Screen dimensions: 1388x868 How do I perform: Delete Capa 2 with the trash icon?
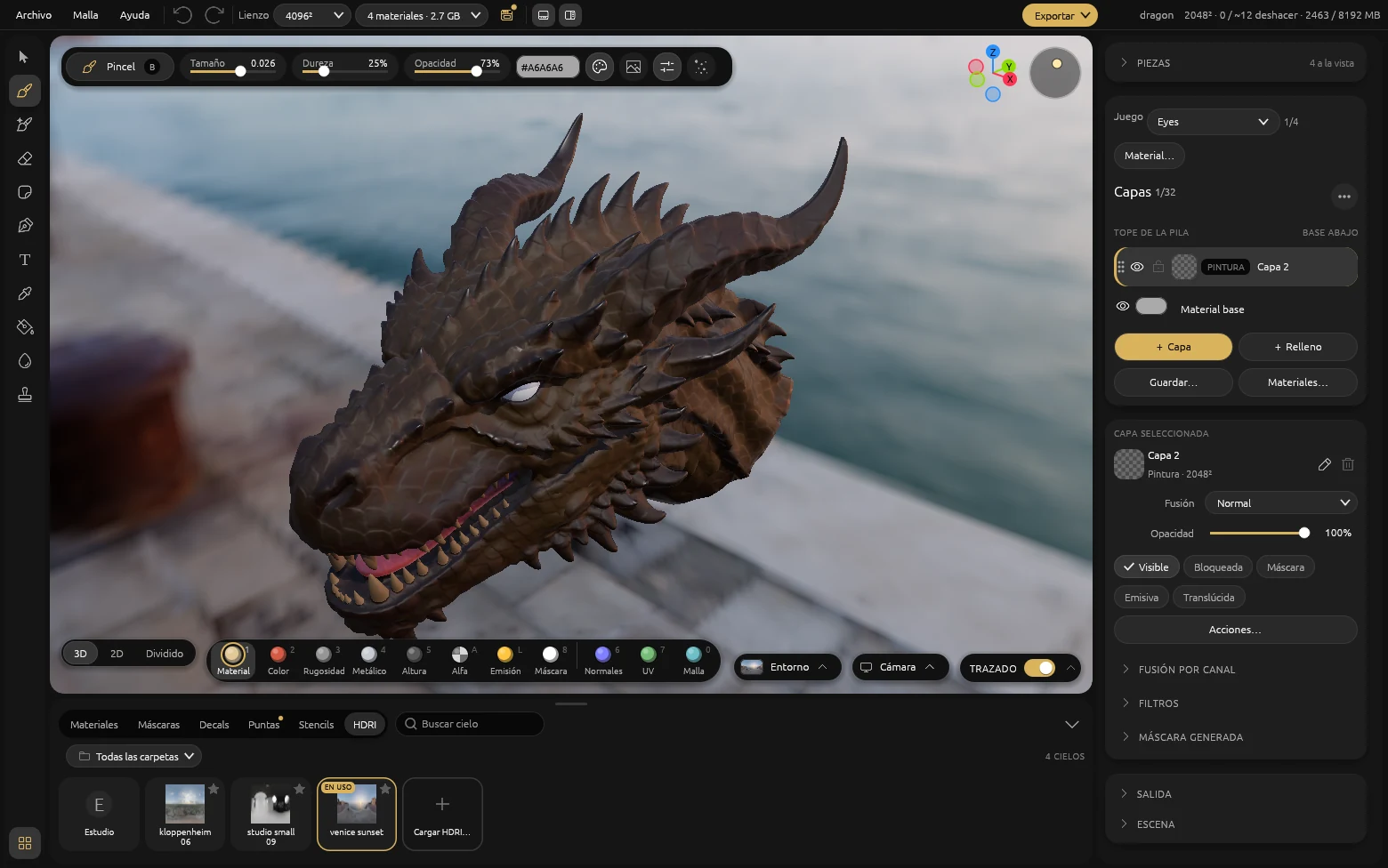click(1348, 464)
